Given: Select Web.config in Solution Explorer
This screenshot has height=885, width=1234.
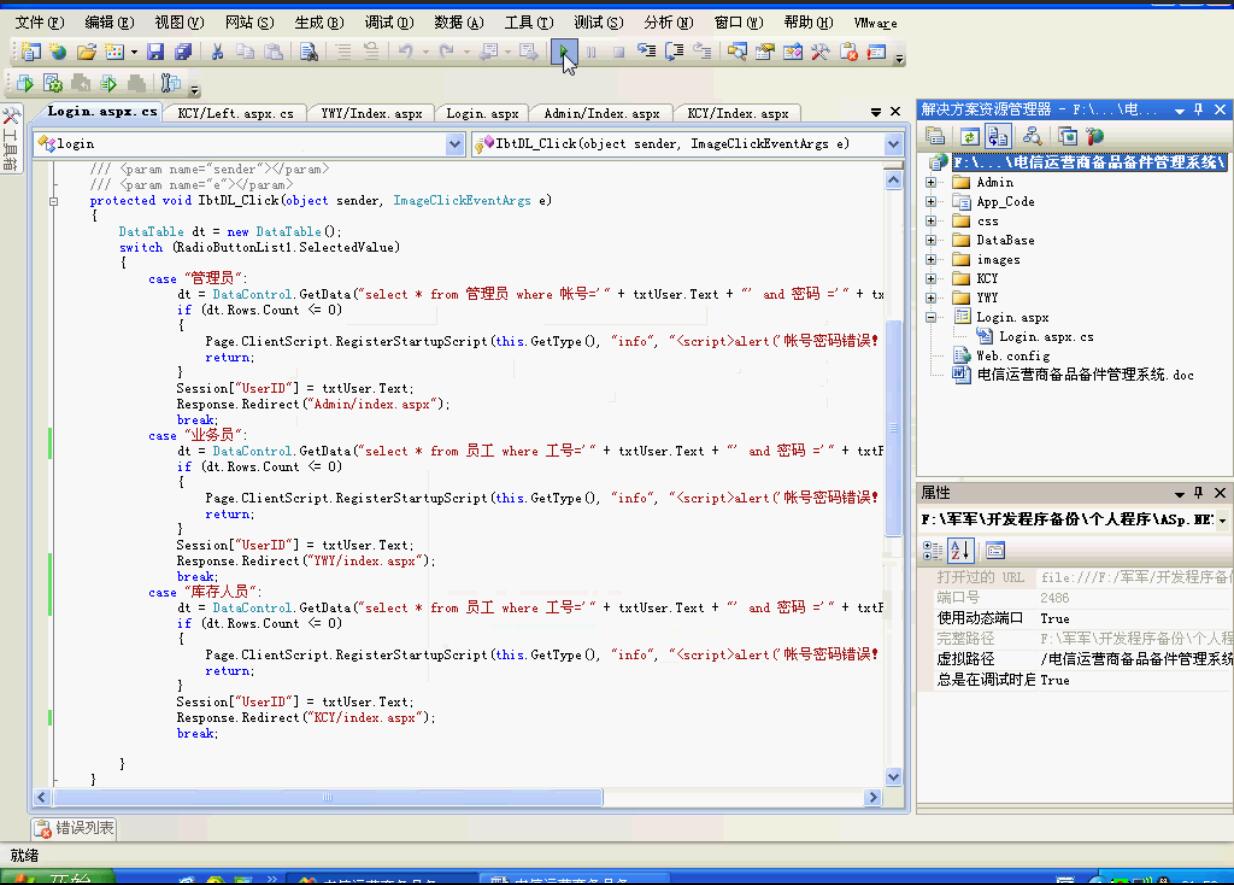Looking at the screenshot, I should click(1012, 355).
